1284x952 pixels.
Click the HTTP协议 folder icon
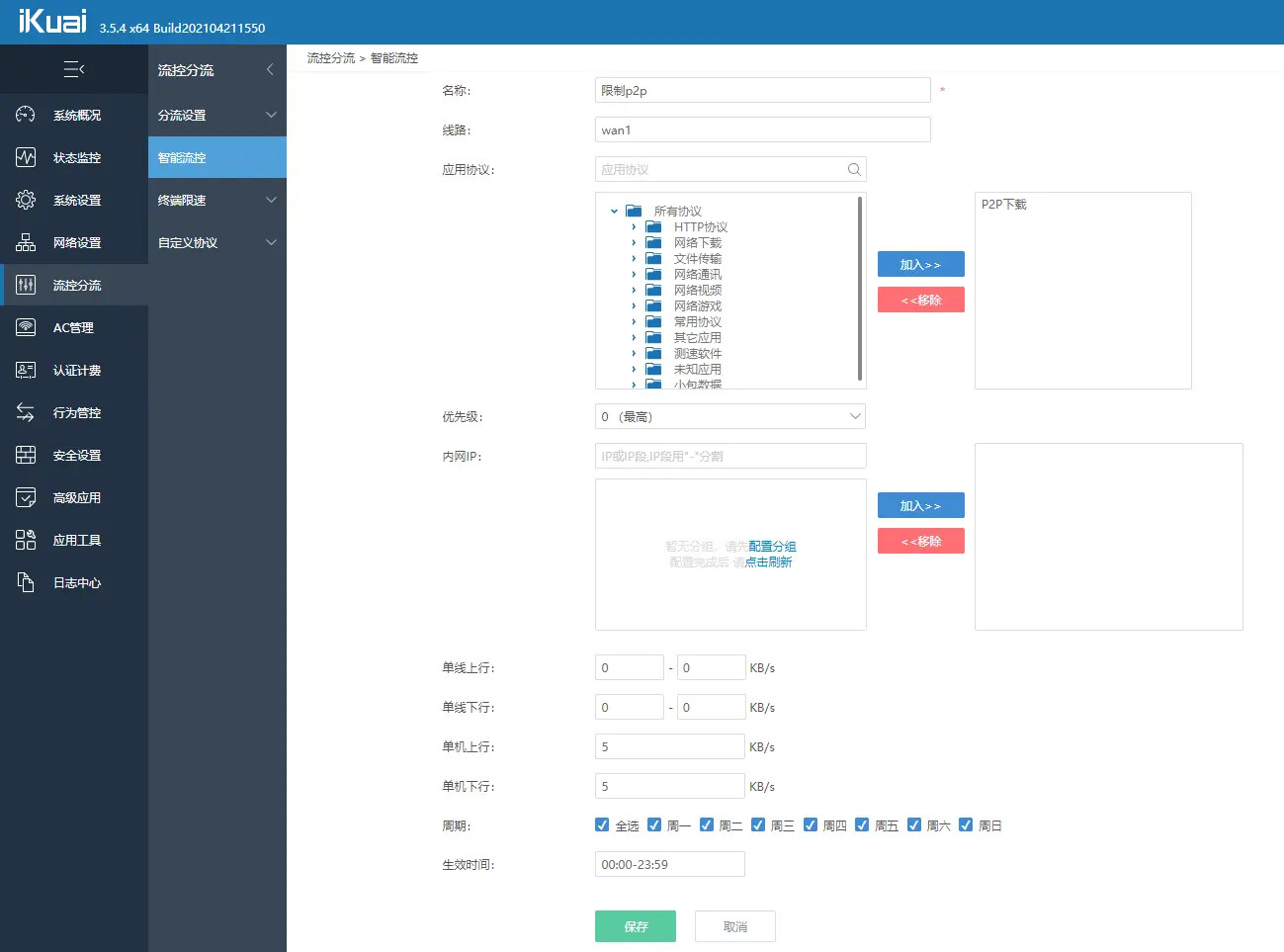(x=653, y=226)
